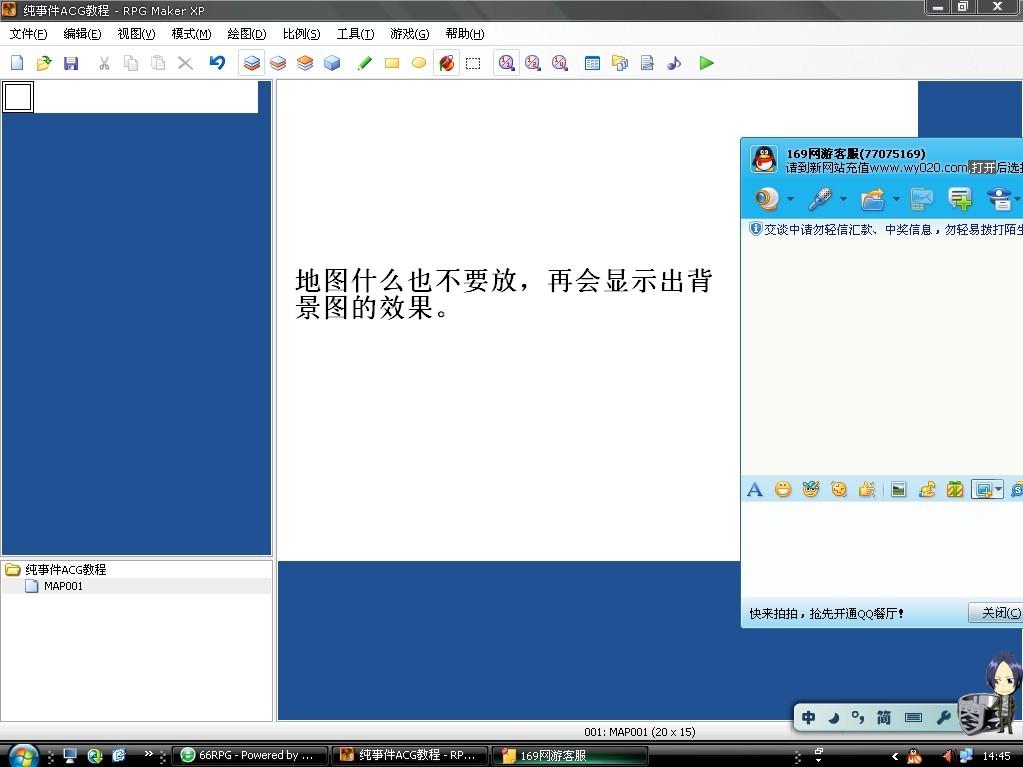
Task: Toggle the 1:1 zoom scale button
Action: point(506,63)
